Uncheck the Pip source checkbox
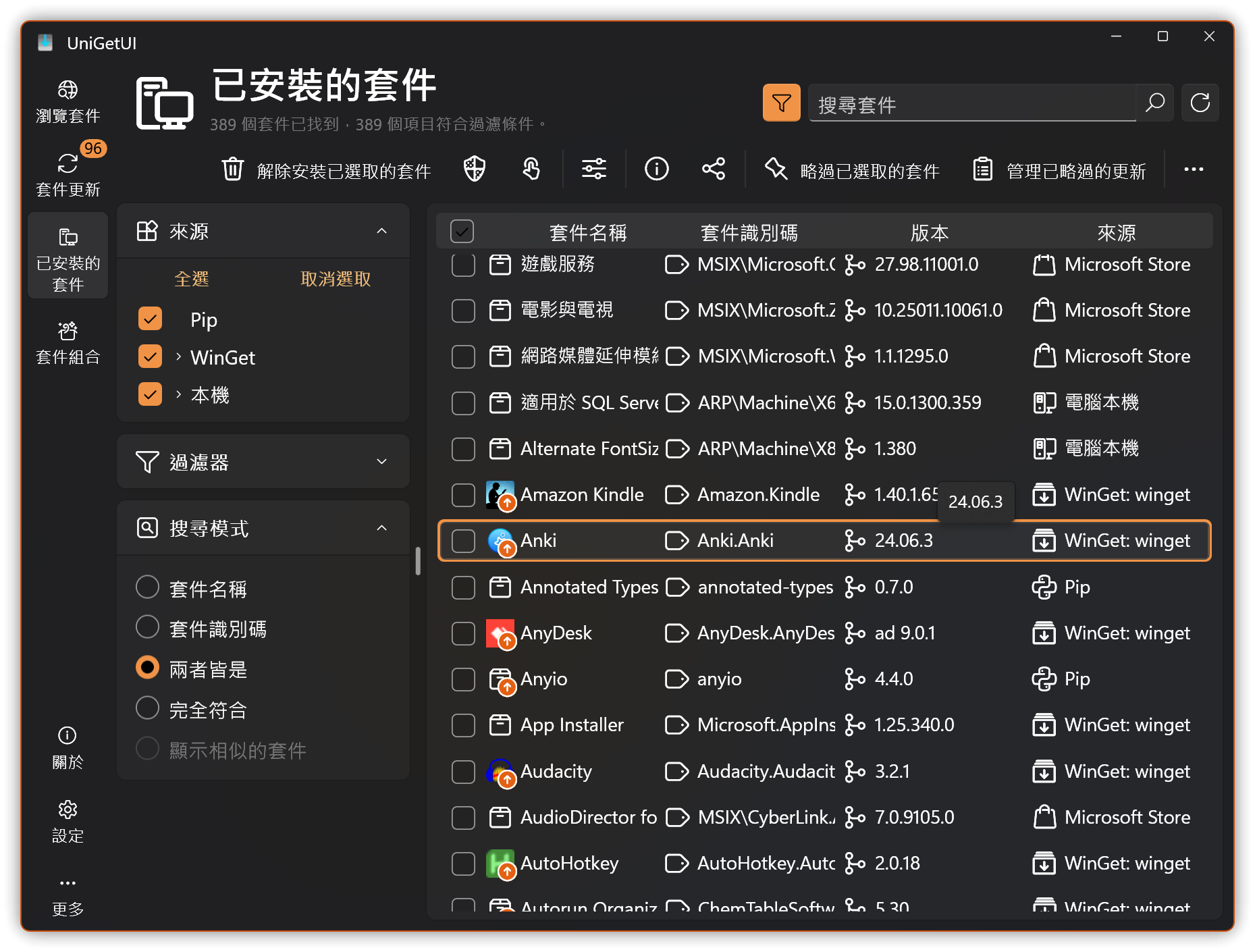The width and height of the screenshot is (1255, 952). pyautogui.click(x=150, y=319)
